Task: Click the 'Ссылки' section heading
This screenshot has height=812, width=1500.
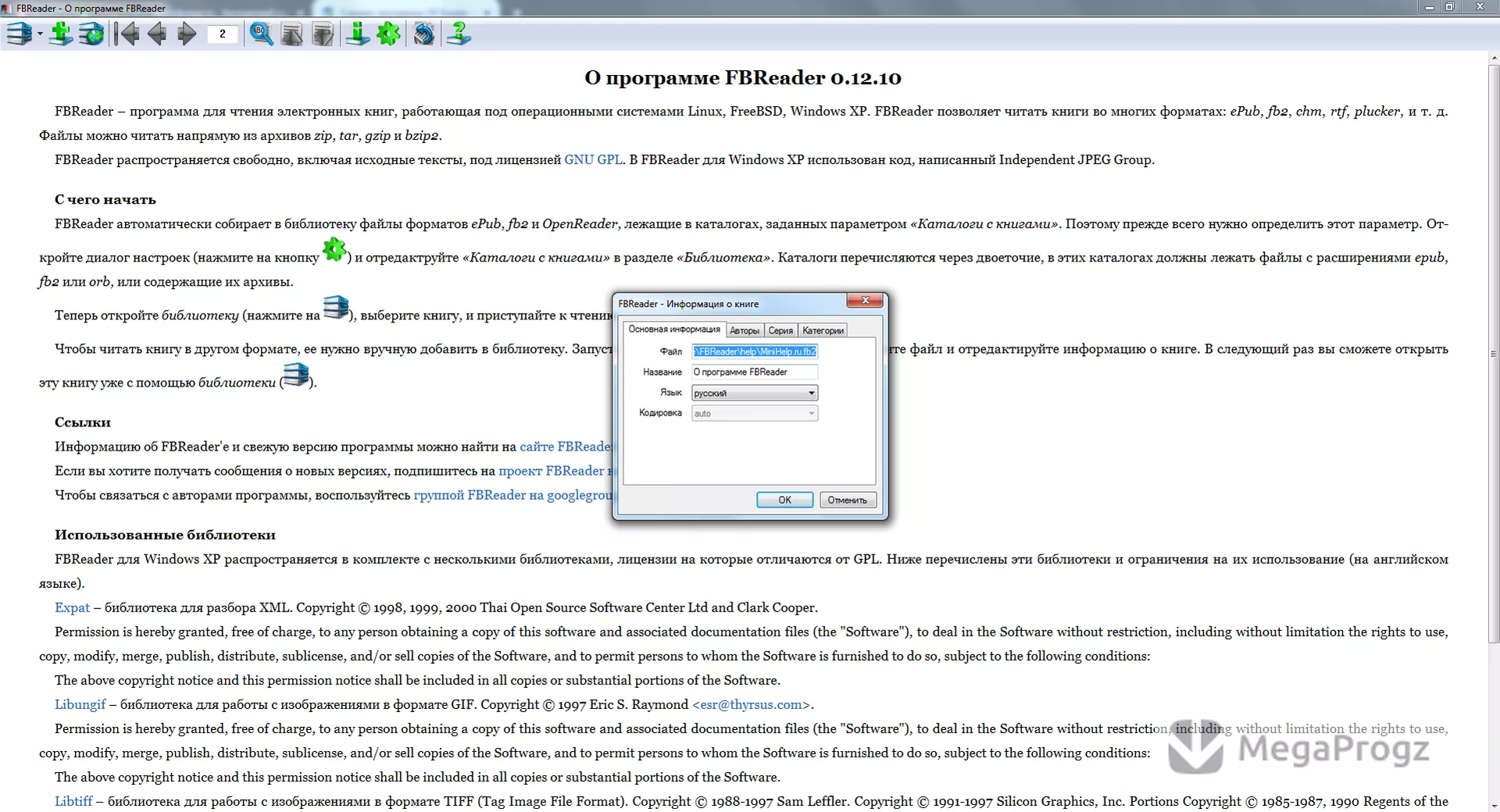Action: 83,422
